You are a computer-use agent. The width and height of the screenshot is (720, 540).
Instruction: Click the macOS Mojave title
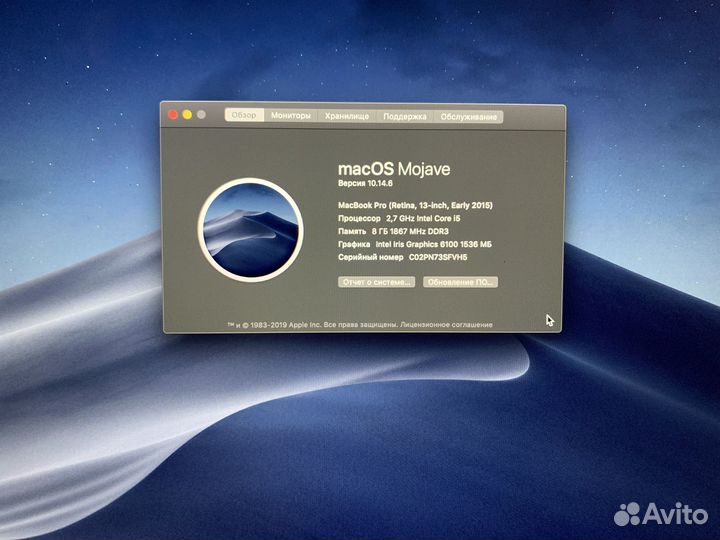(x=394, y=169)
